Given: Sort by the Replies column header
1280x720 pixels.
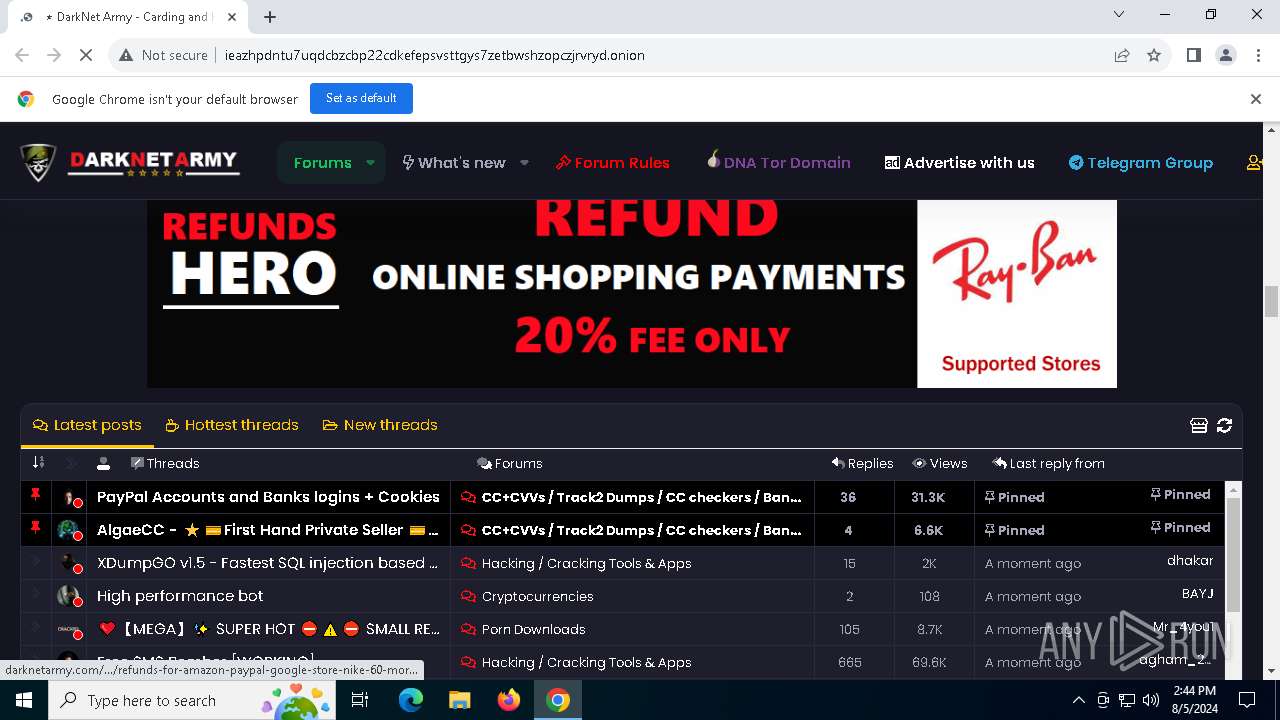Looking at the screenshot, I should [862, 463].
